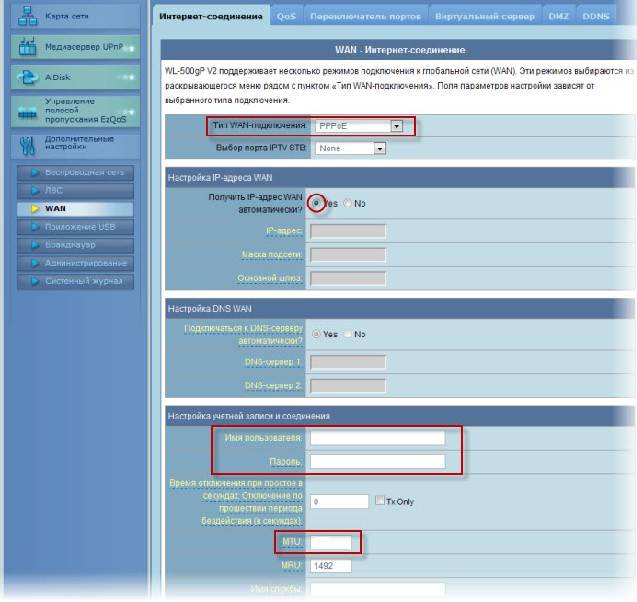Click the MTU help link
This screenshot has height=602, width=637.
292,542
